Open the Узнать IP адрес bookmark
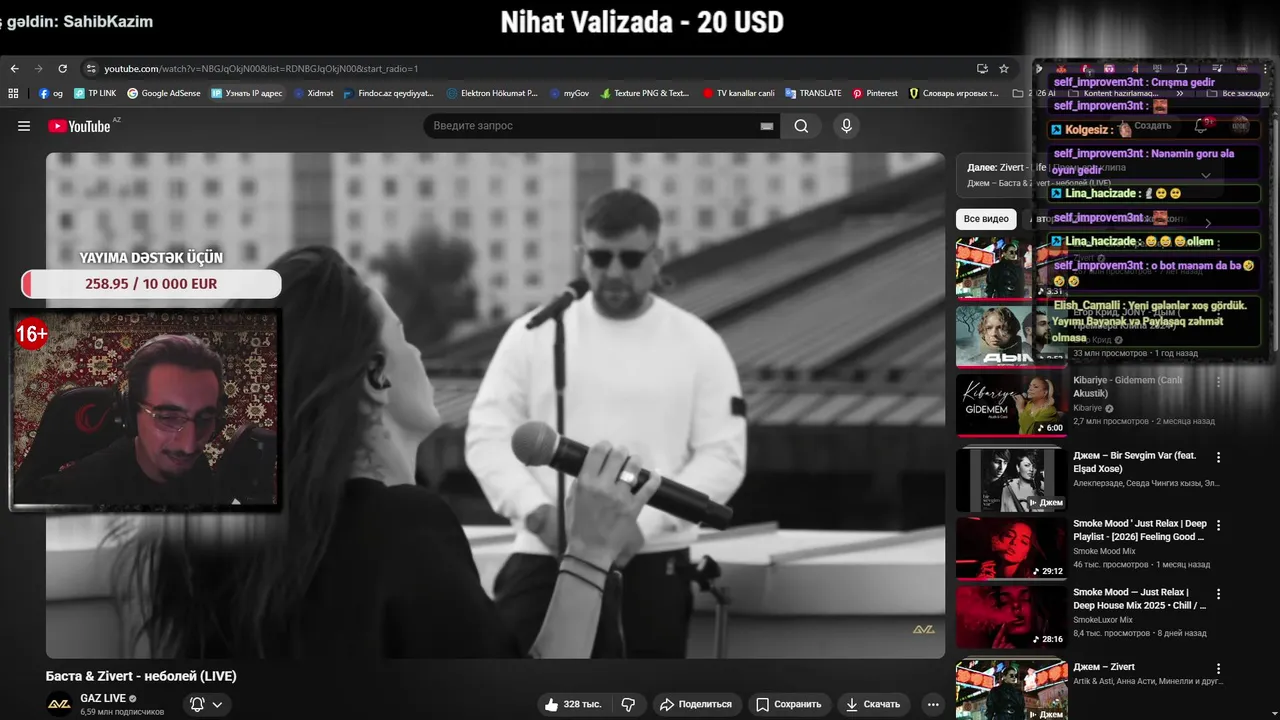 click(x=247, y=93)
